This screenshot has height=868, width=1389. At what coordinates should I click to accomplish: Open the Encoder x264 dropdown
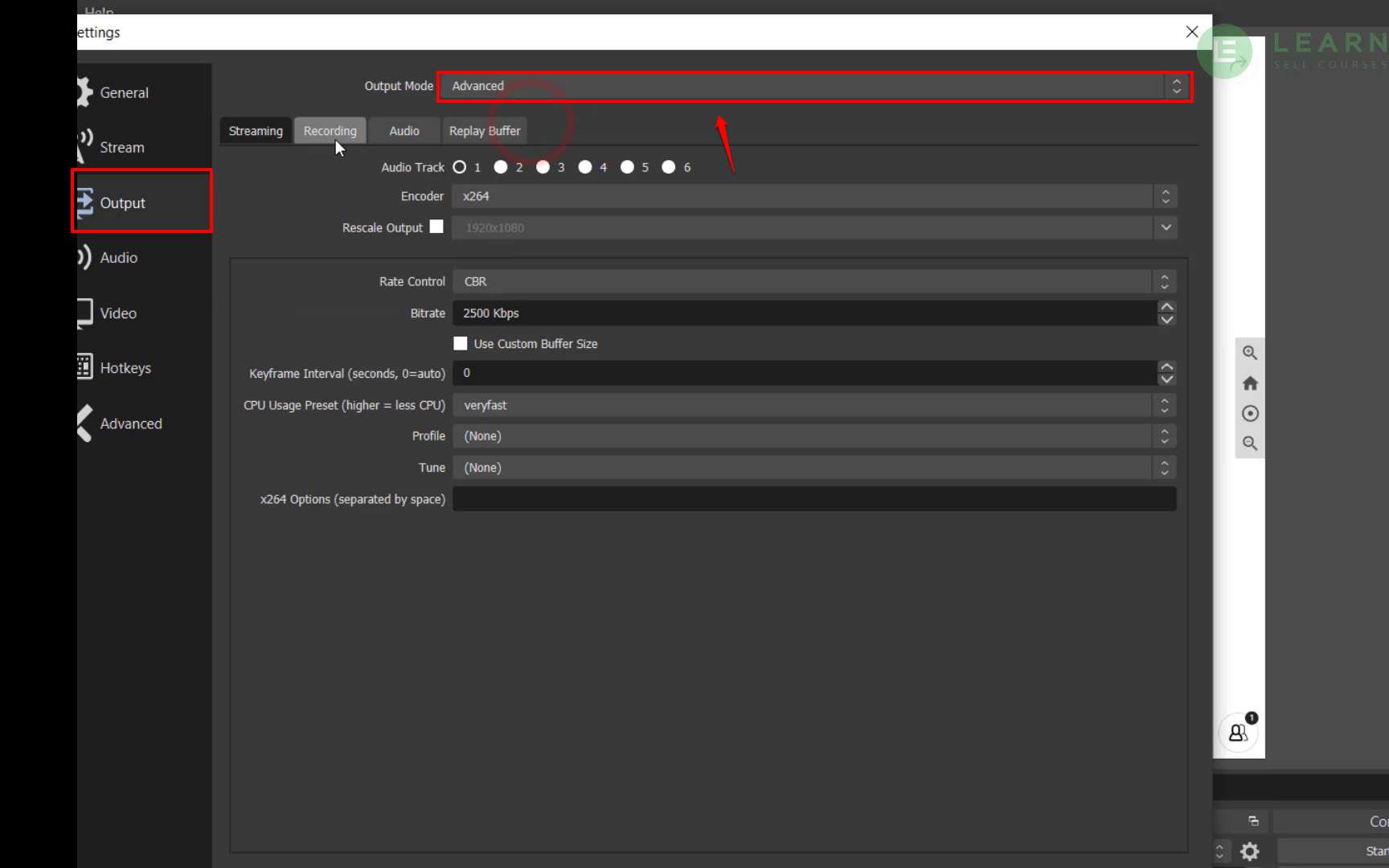point(813,196)
